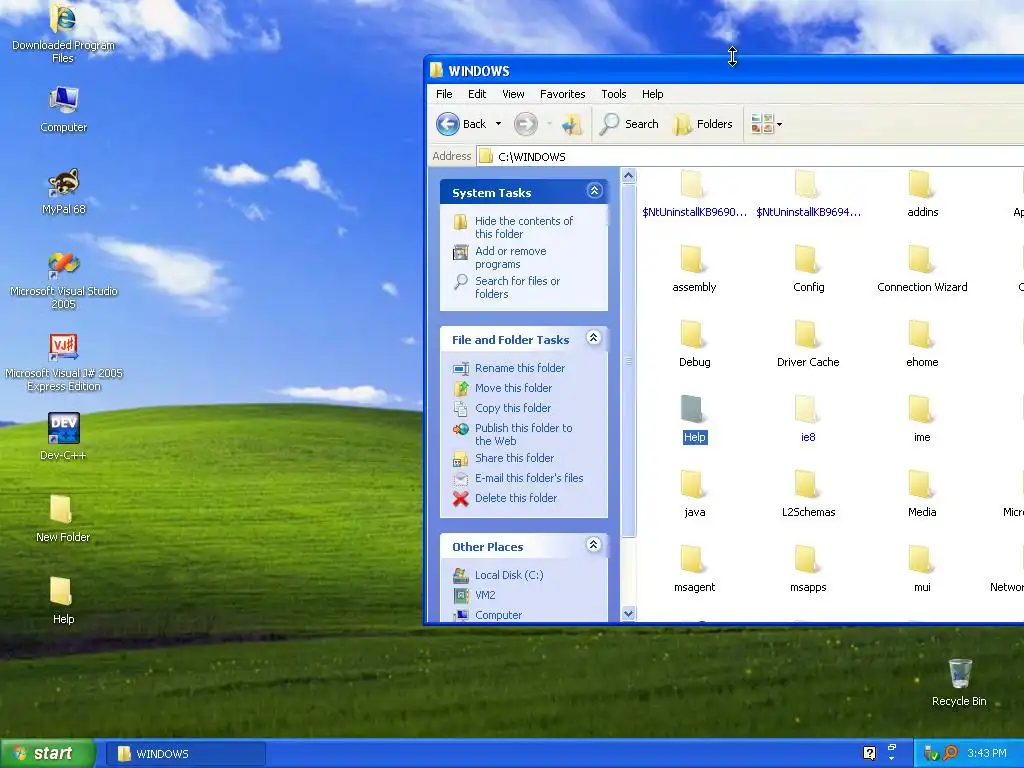Click the C:\WINDOWS address bar field
Viewport: 1024px width, 768px height.
(750, 157)
